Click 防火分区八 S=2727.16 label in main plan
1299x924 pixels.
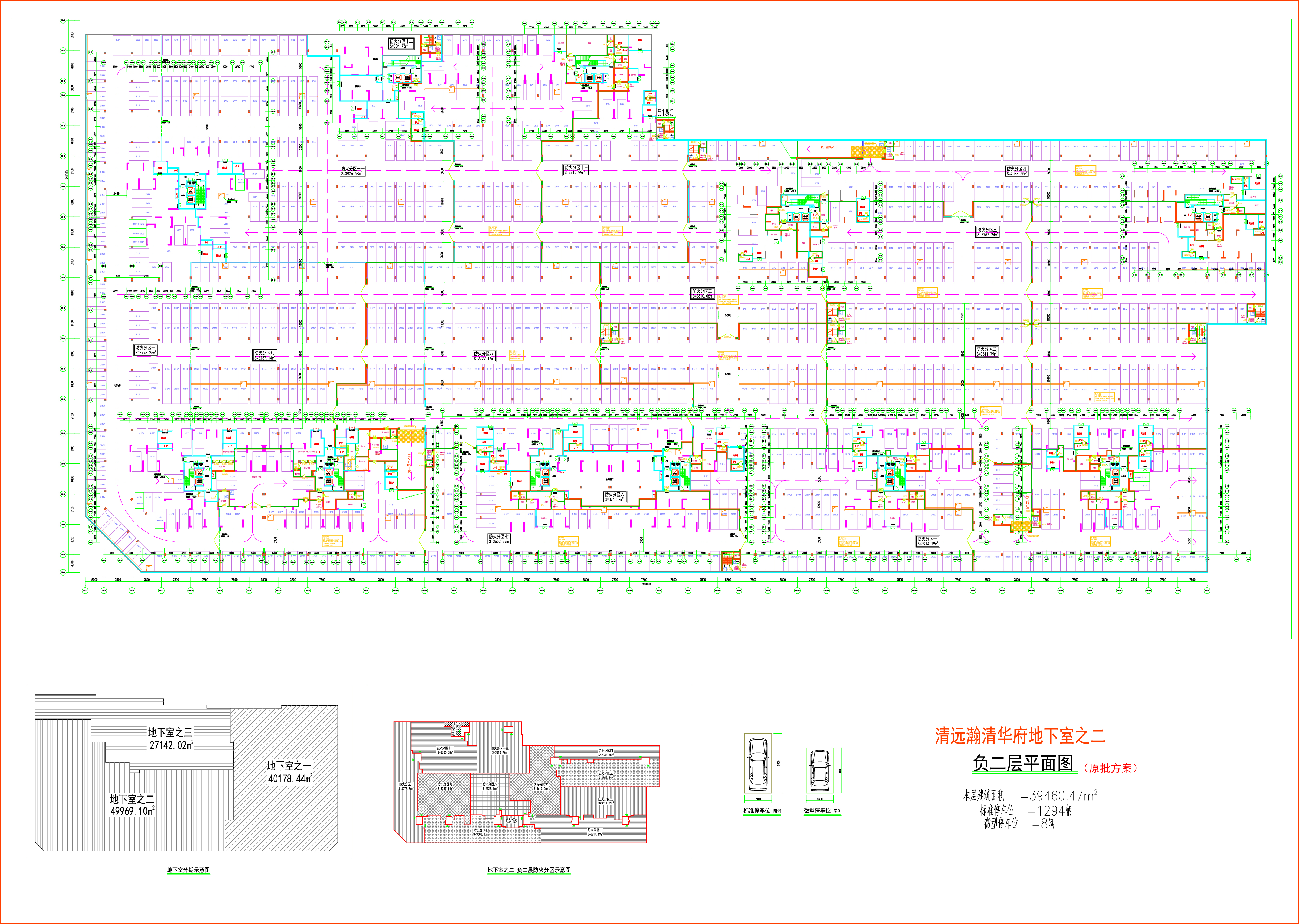point(484,356)
